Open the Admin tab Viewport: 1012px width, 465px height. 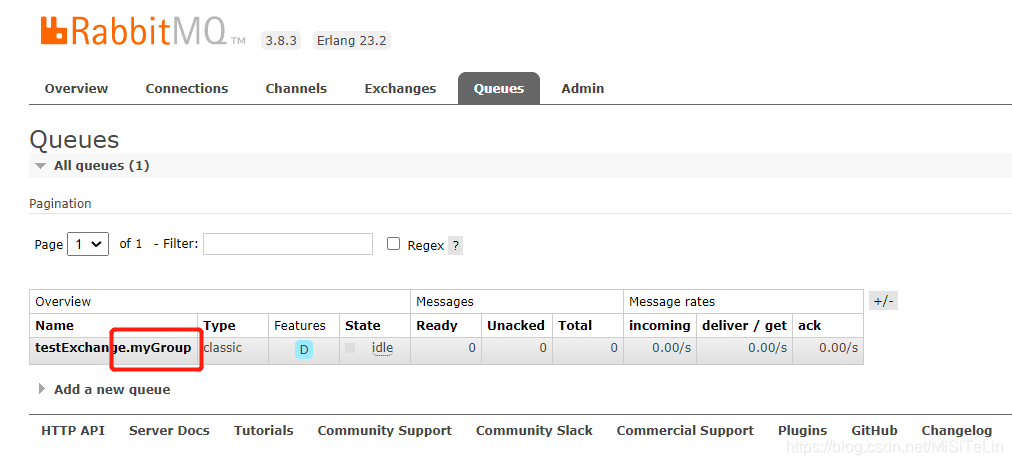pos(583,88)
